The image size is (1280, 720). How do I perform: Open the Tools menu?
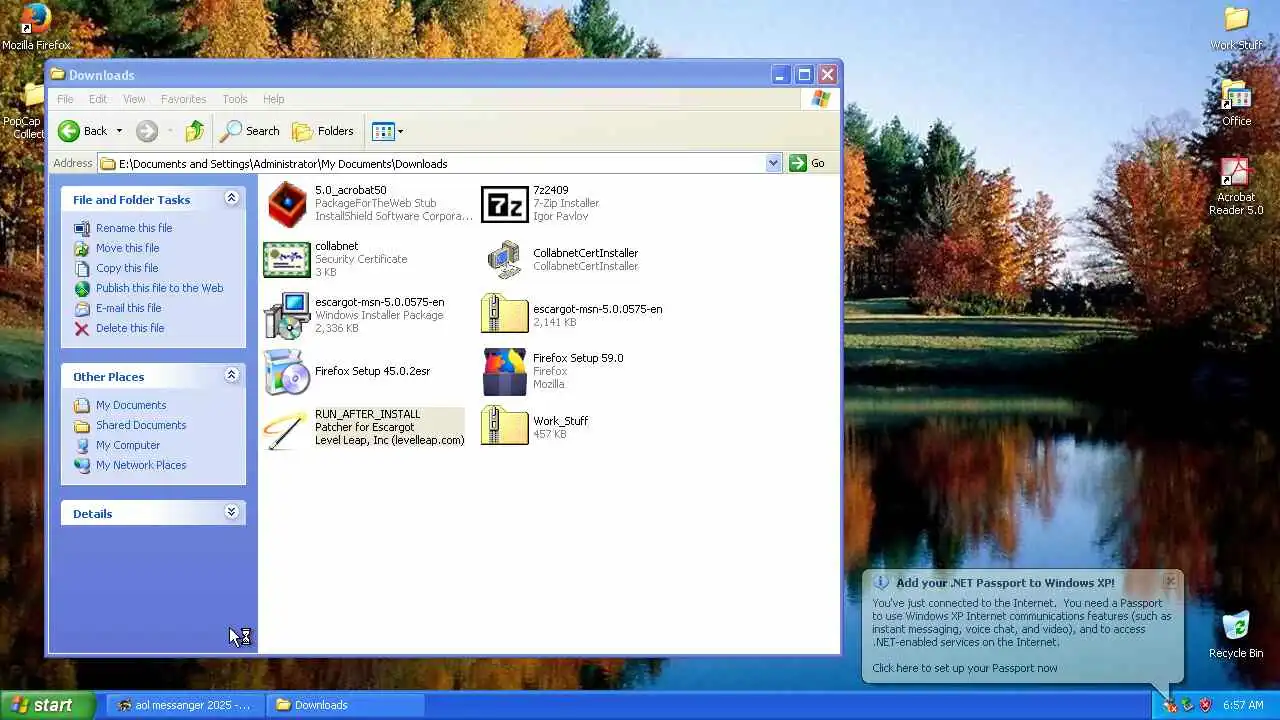click(x=235, y=99)
